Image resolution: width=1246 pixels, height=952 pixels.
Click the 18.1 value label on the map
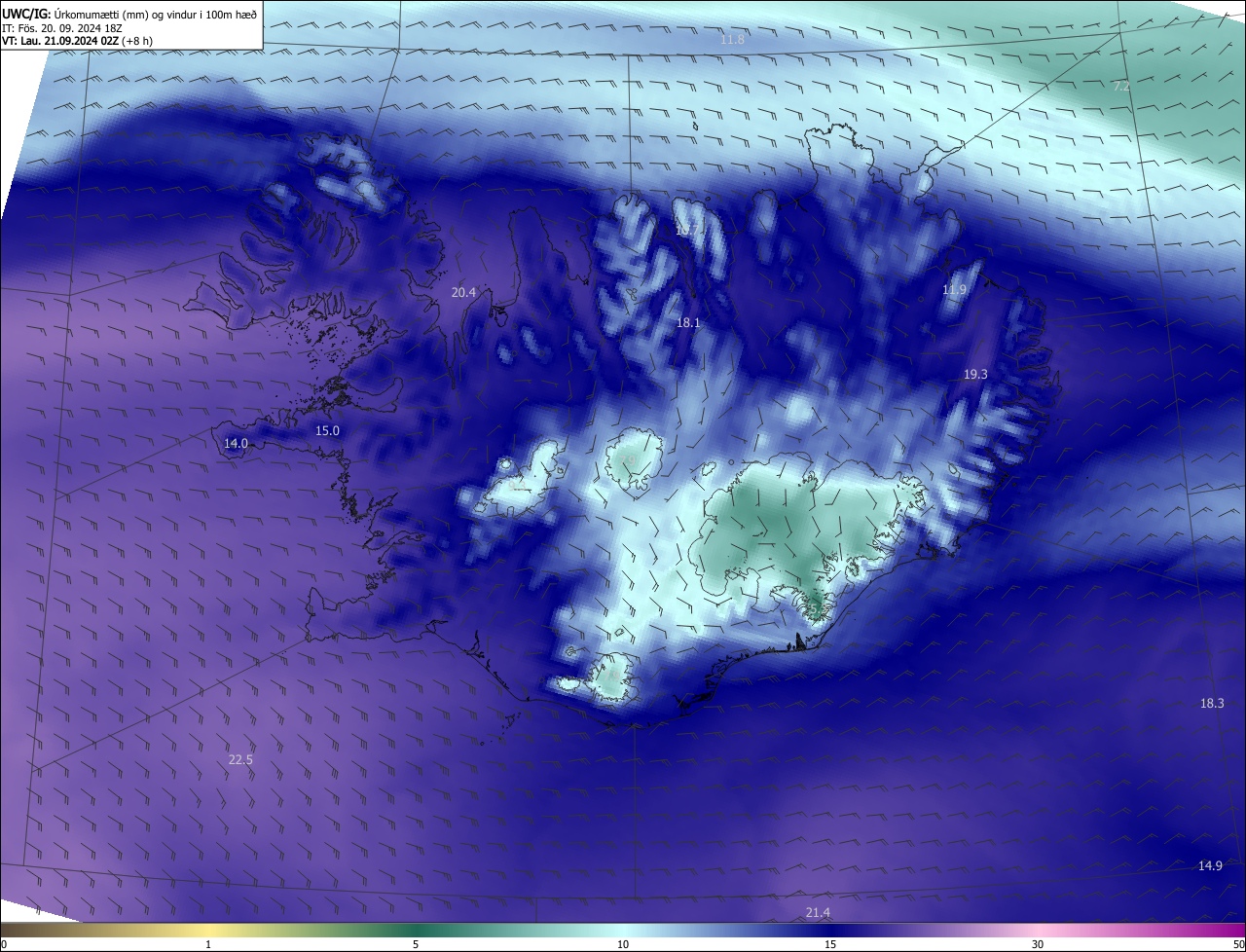point(688,322)
